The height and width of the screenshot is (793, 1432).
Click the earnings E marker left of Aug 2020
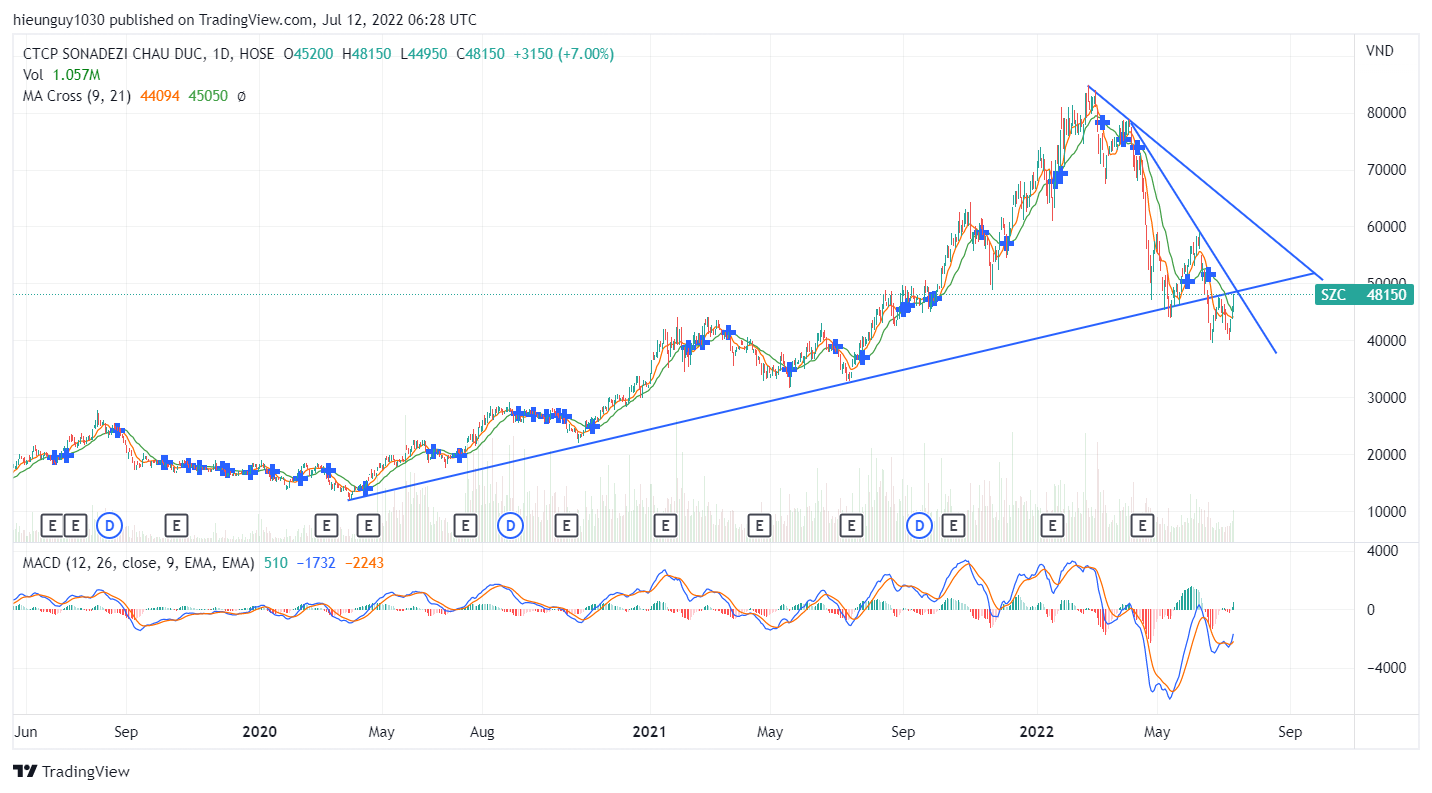click(465, 524)
